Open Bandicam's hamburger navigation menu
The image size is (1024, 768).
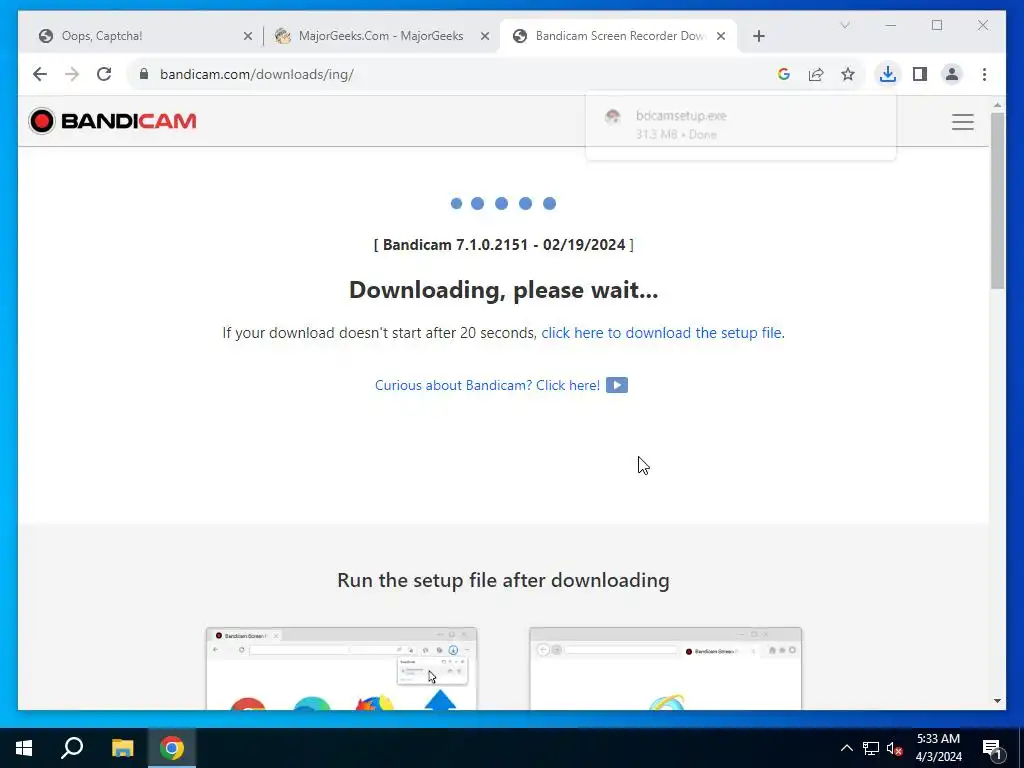[963, 122]
